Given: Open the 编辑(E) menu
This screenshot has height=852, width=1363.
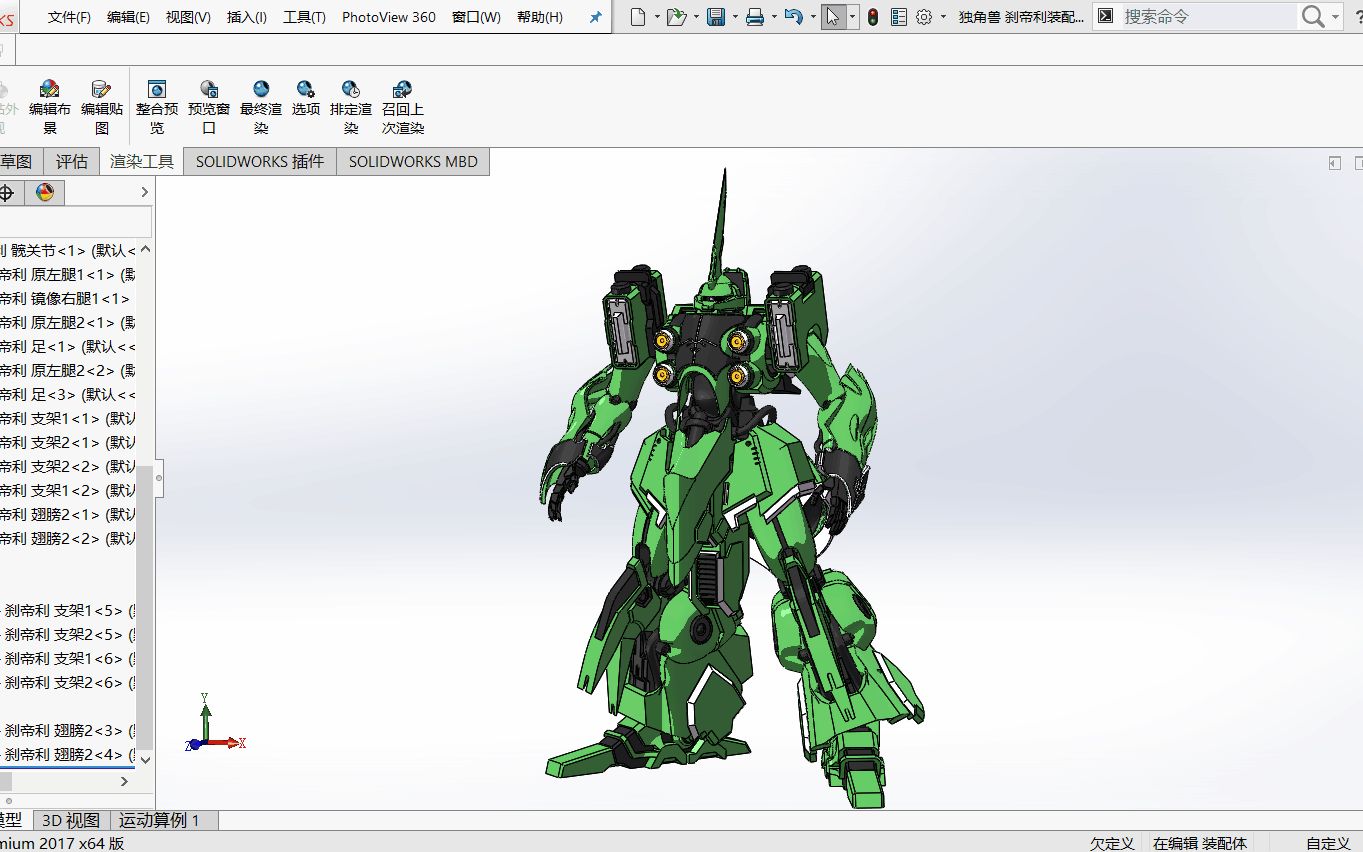Looking at the screenshot, I should click(x=128, y=17).
